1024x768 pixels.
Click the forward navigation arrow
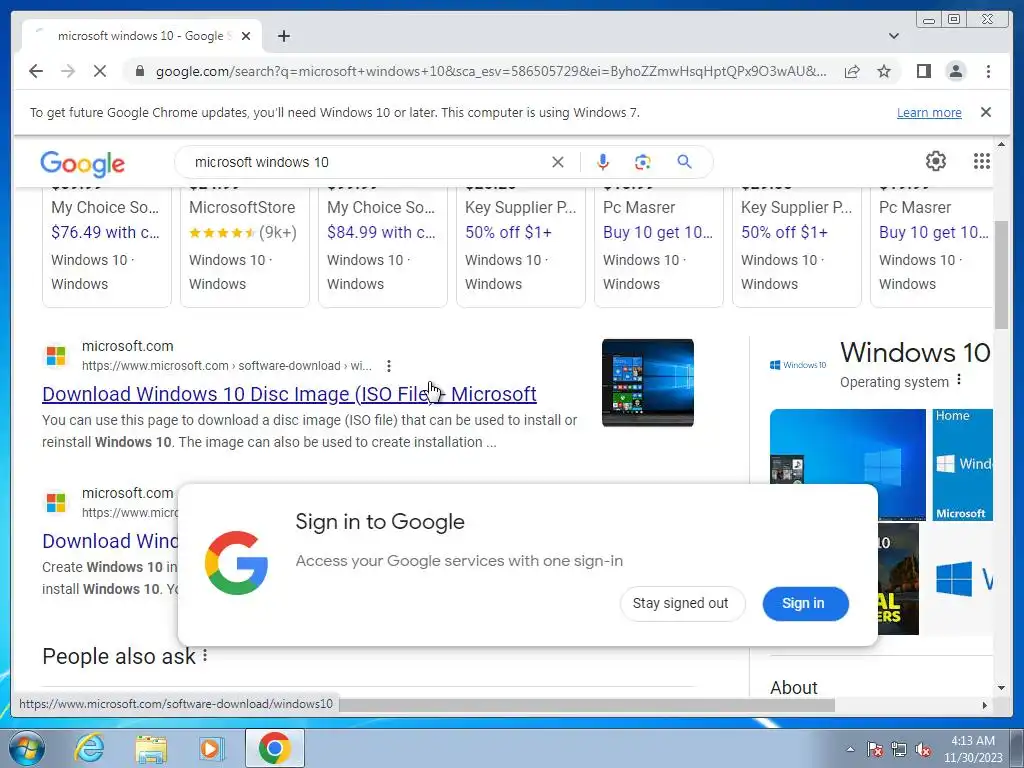click(x=68, y=71)
